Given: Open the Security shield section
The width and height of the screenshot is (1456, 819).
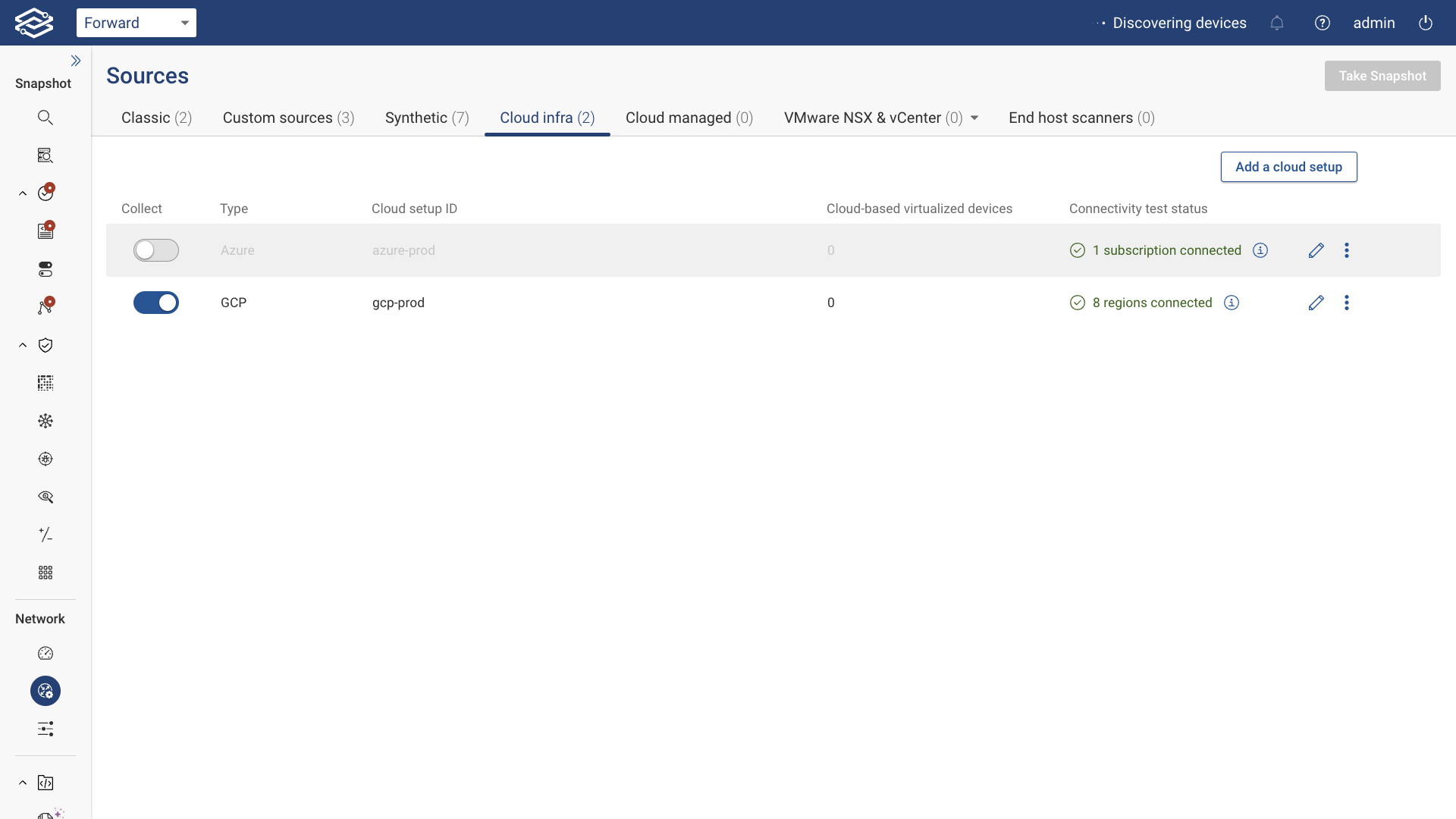Looking at the screenshot, I should [x=45, y=345].
